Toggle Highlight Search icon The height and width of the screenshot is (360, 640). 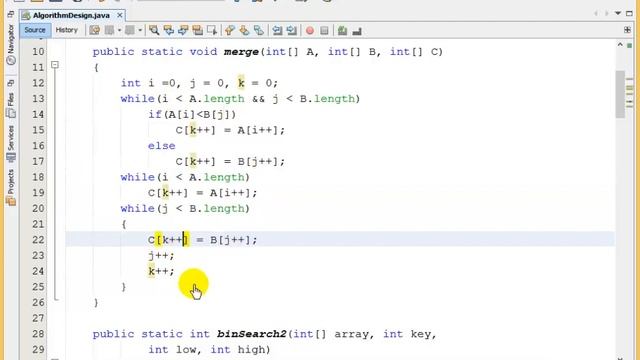coord(198,30)
